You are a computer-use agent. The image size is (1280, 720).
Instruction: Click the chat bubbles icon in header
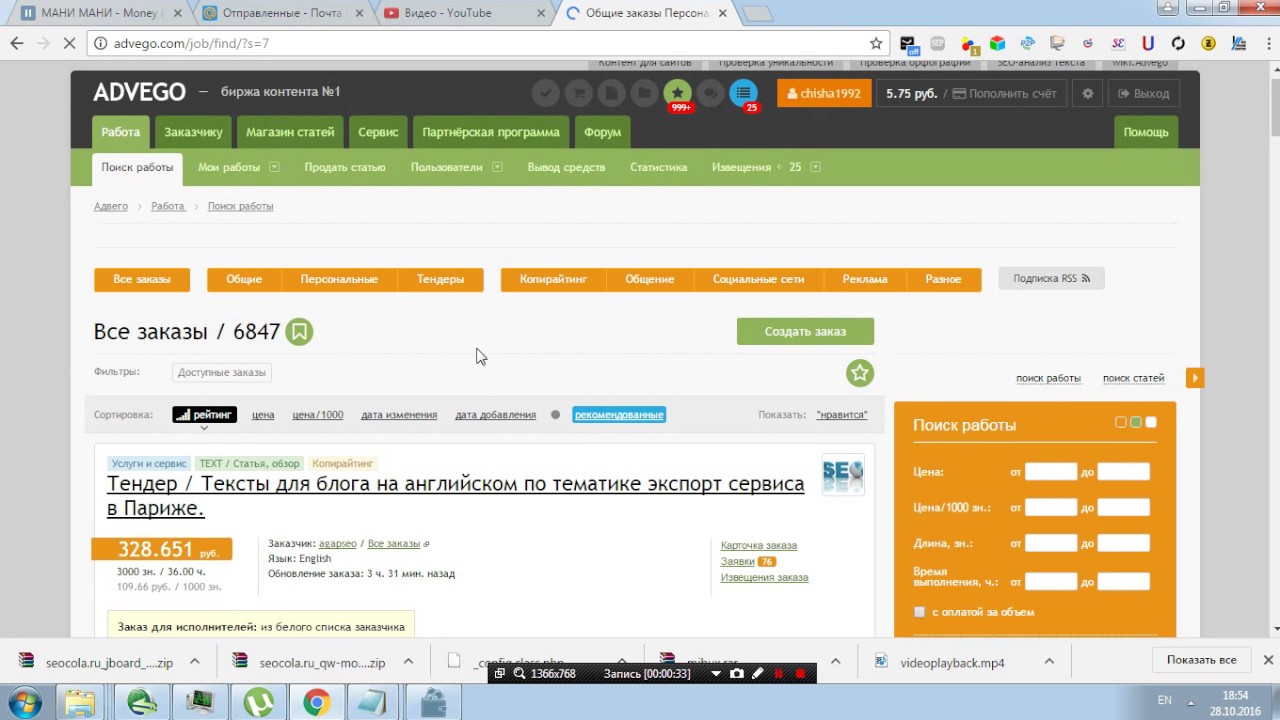tap(710, 93)
